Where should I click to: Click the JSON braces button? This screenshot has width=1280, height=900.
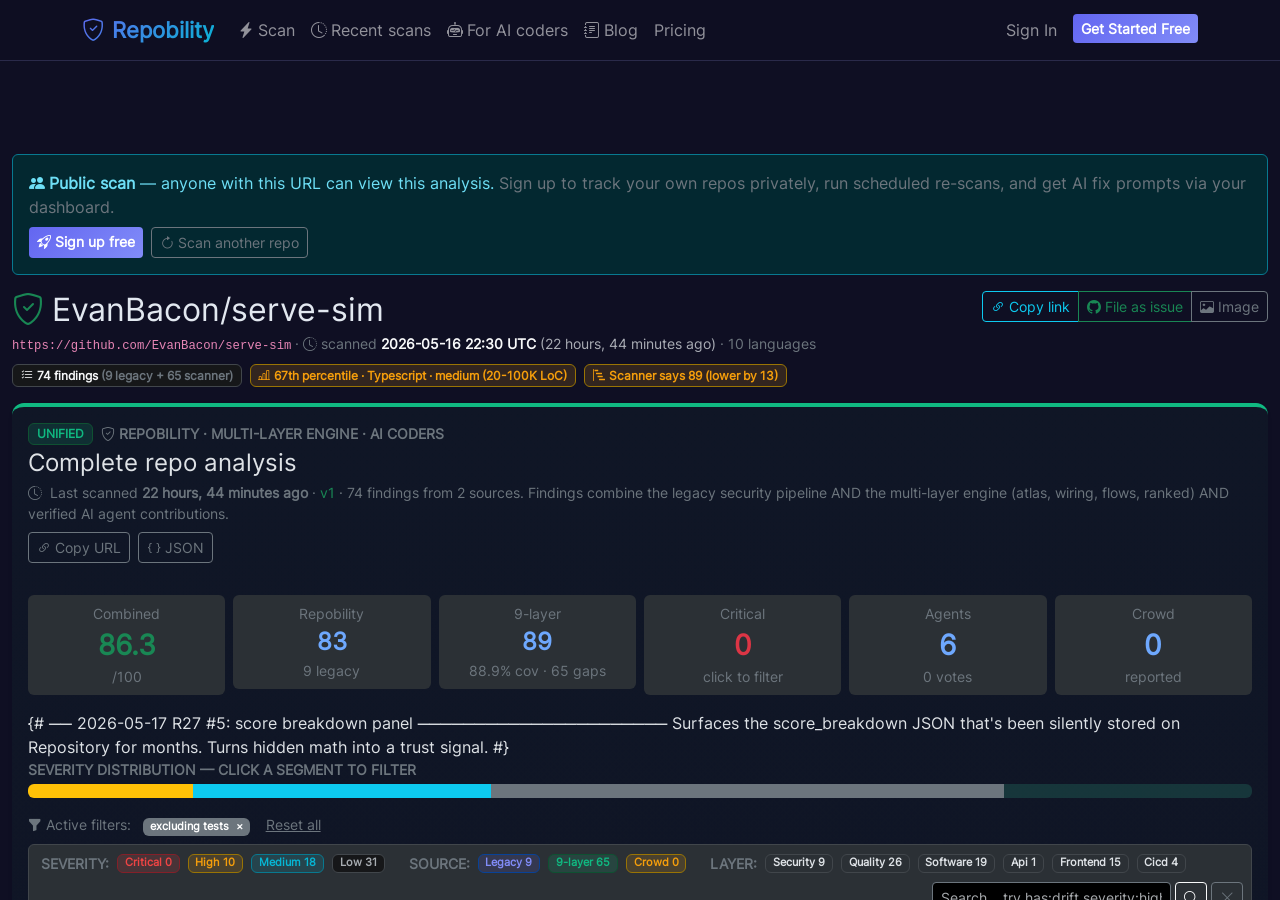click(175, 548)
